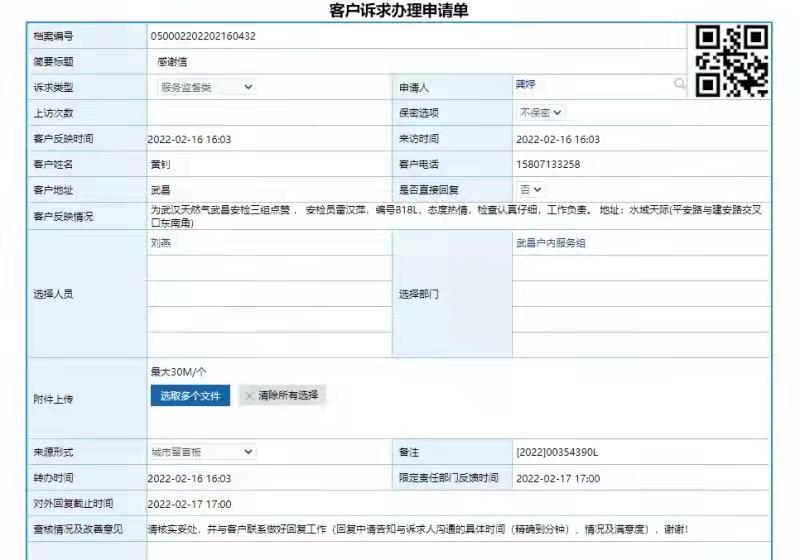Open the 是否直接回复 dropdown showing 否

[530, 189]
